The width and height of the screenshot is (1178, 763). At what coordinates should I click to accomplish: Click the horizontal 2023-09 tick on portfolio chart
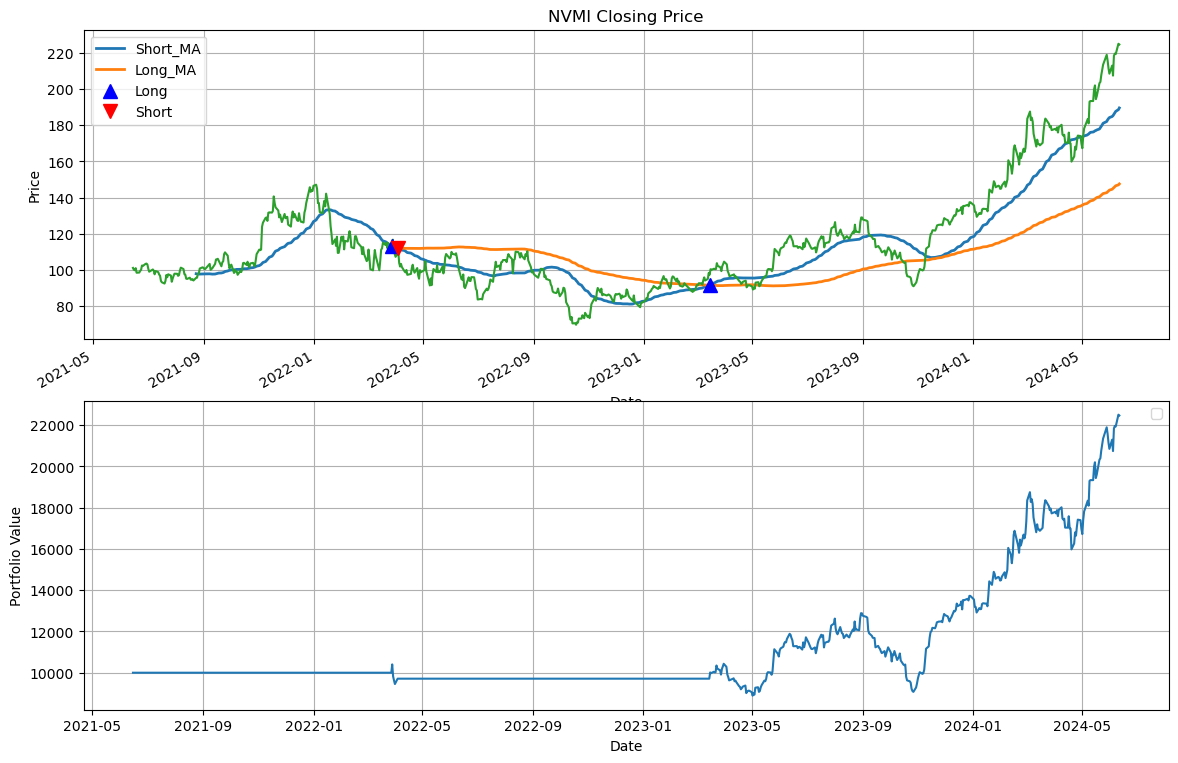point(863,727)
